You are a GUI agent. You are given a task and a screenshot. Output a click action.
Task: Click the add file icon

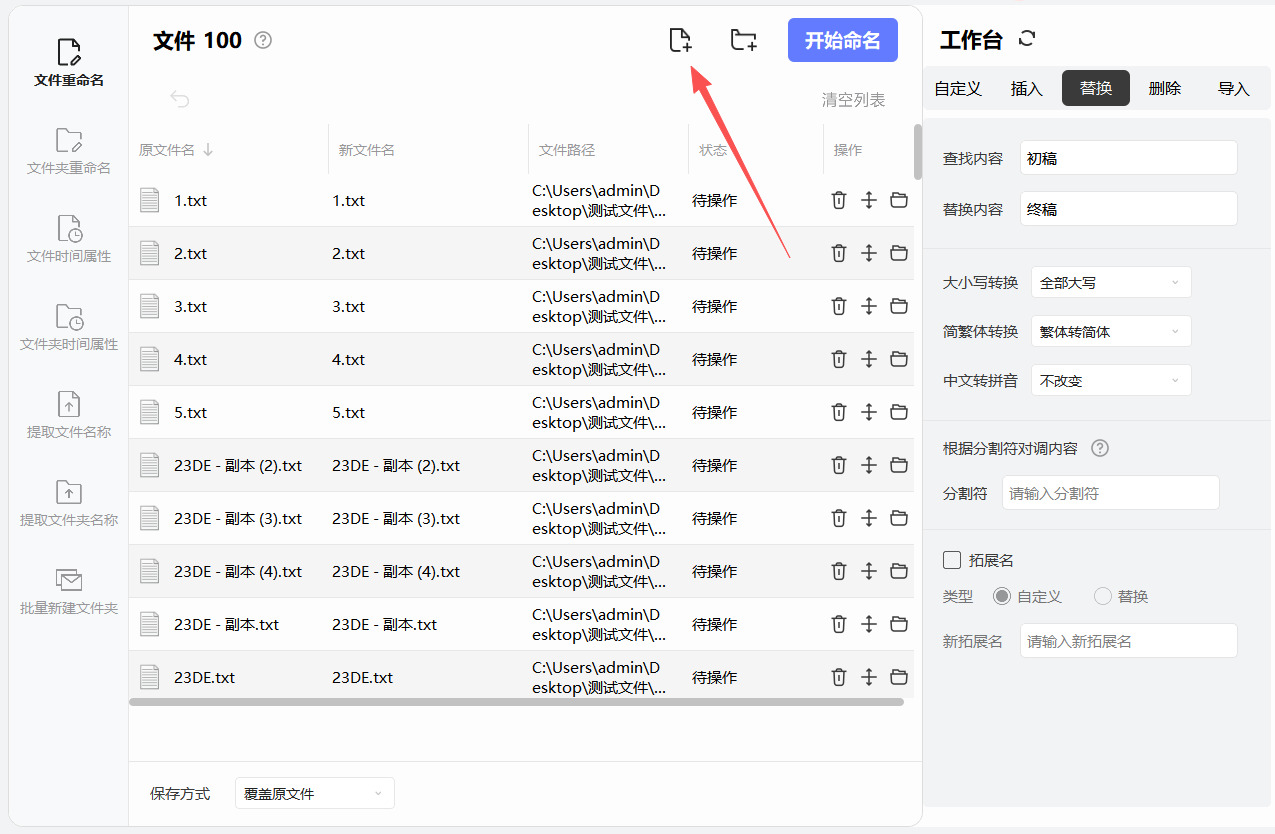pyautogui.click(x=680, y=41)
